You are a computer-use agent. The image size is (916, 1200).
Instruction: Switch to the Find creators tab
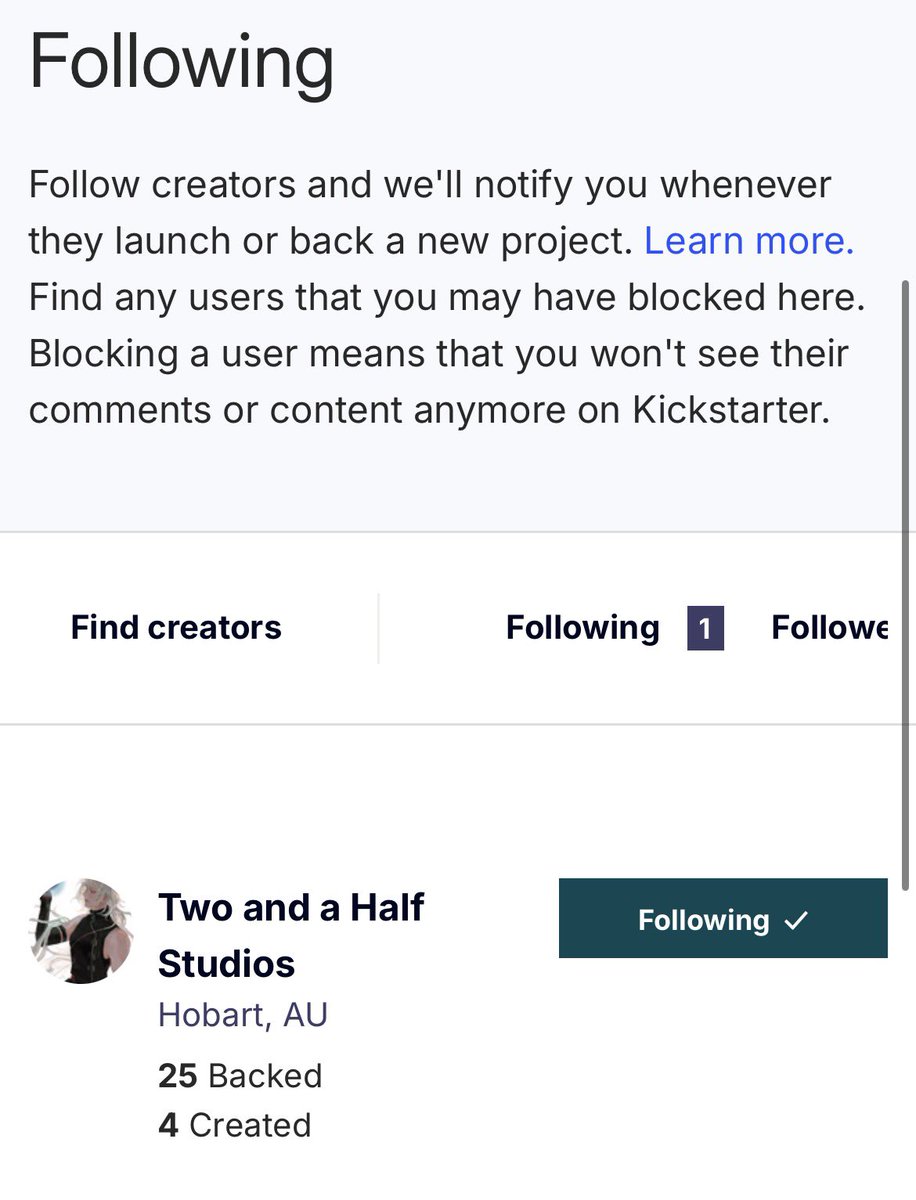point(176,628)
